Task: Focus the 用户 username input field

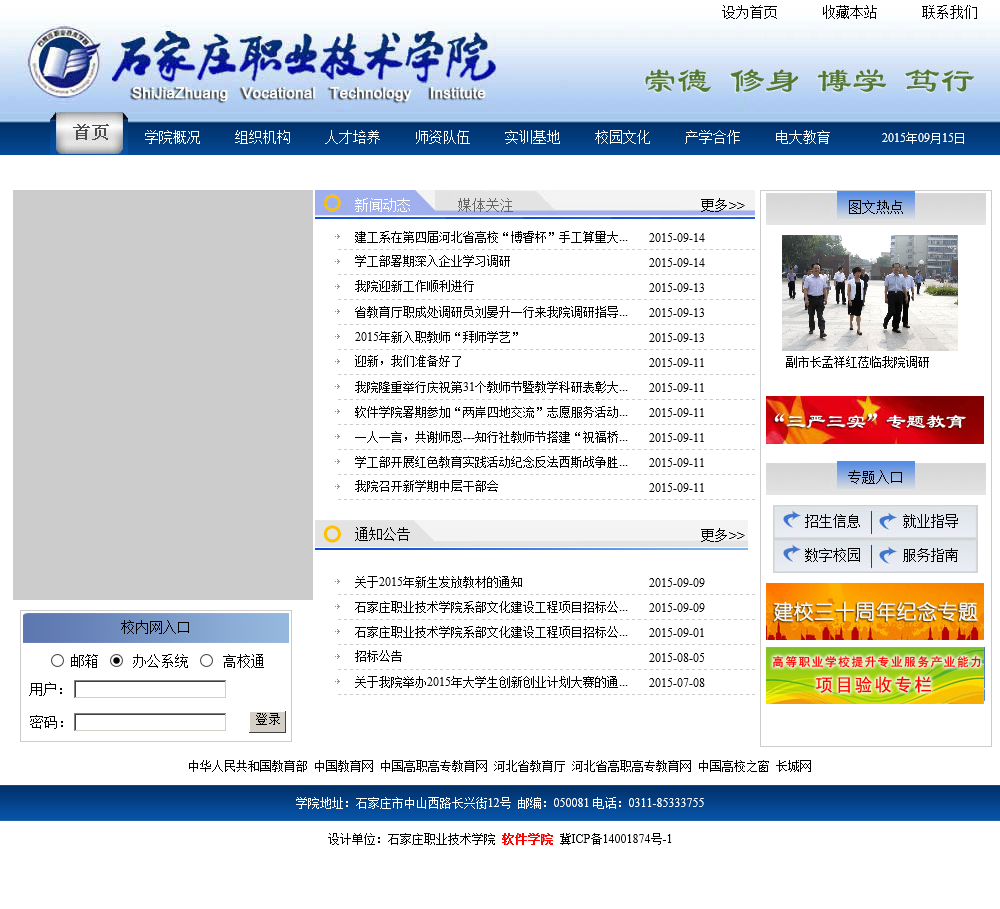Action: coord(150,689)
